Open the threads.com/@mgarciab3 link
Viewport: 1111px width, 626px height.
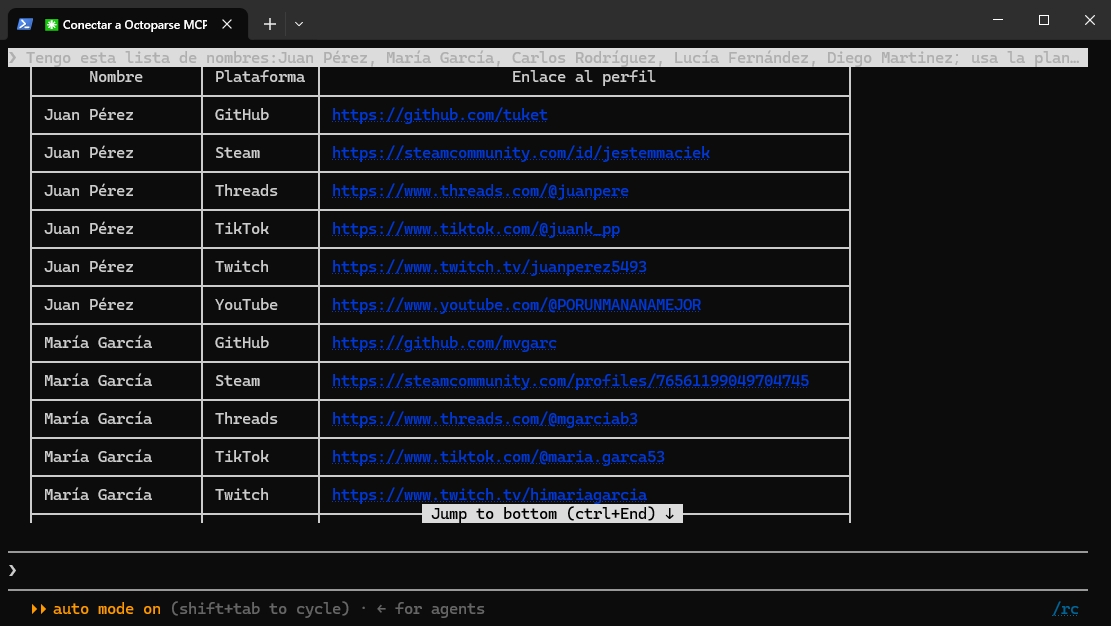coord(485,419)
